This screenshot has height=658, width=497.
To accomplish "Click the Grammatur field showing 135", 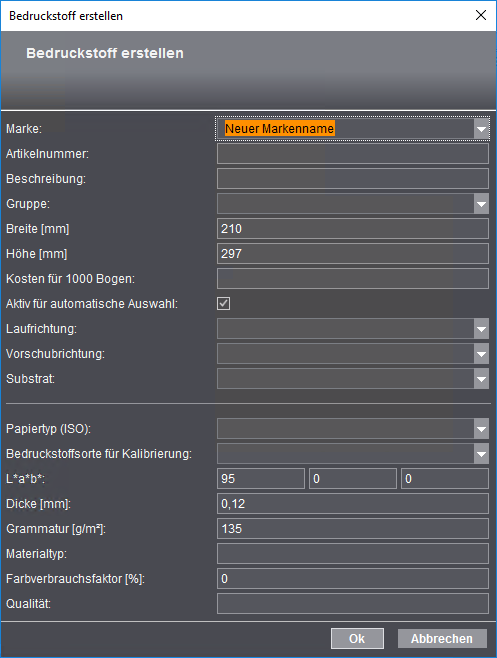I will pos(353,529).
